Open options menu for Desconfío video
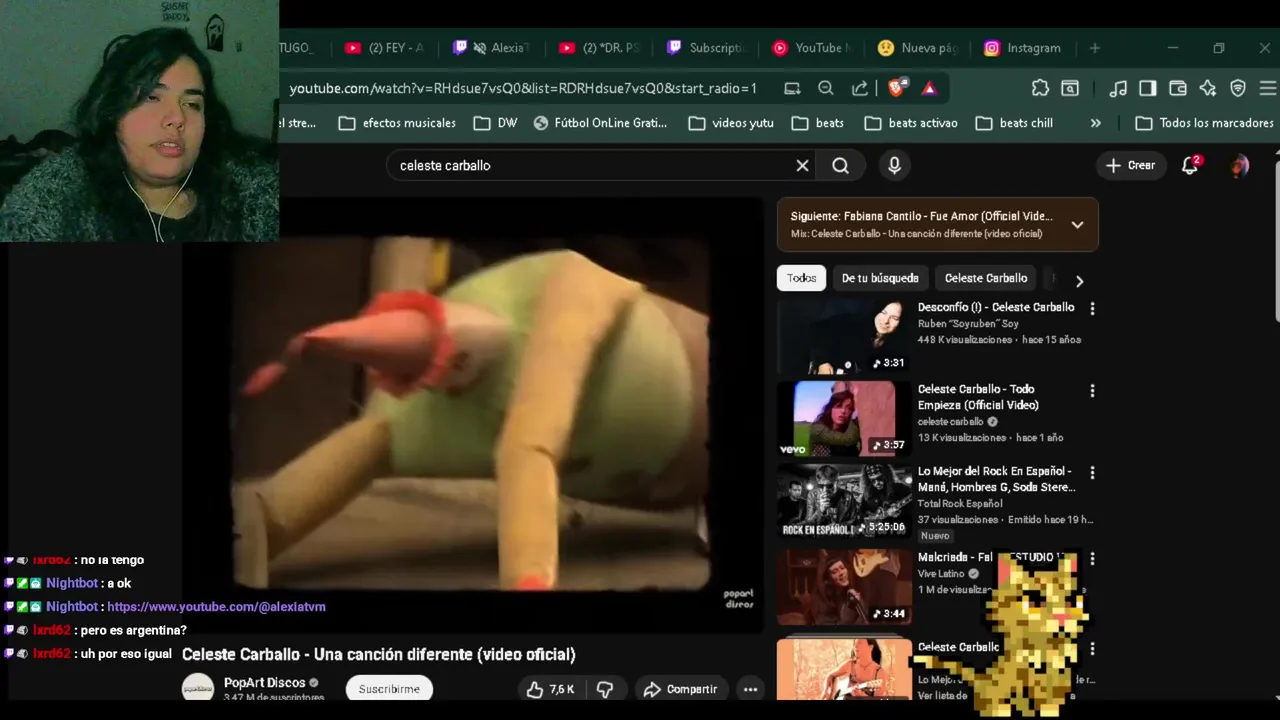1280x720 pixels. tap(1092, 309)
